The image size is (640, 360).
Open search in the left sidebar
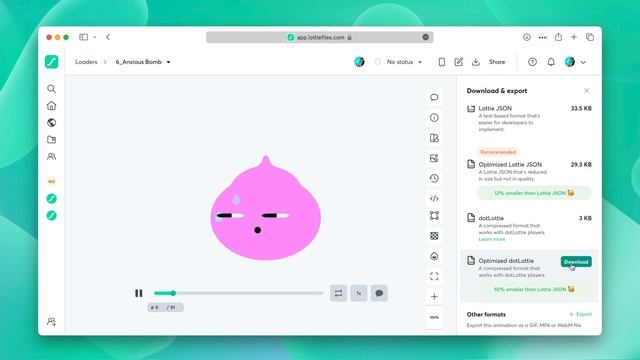51,89
